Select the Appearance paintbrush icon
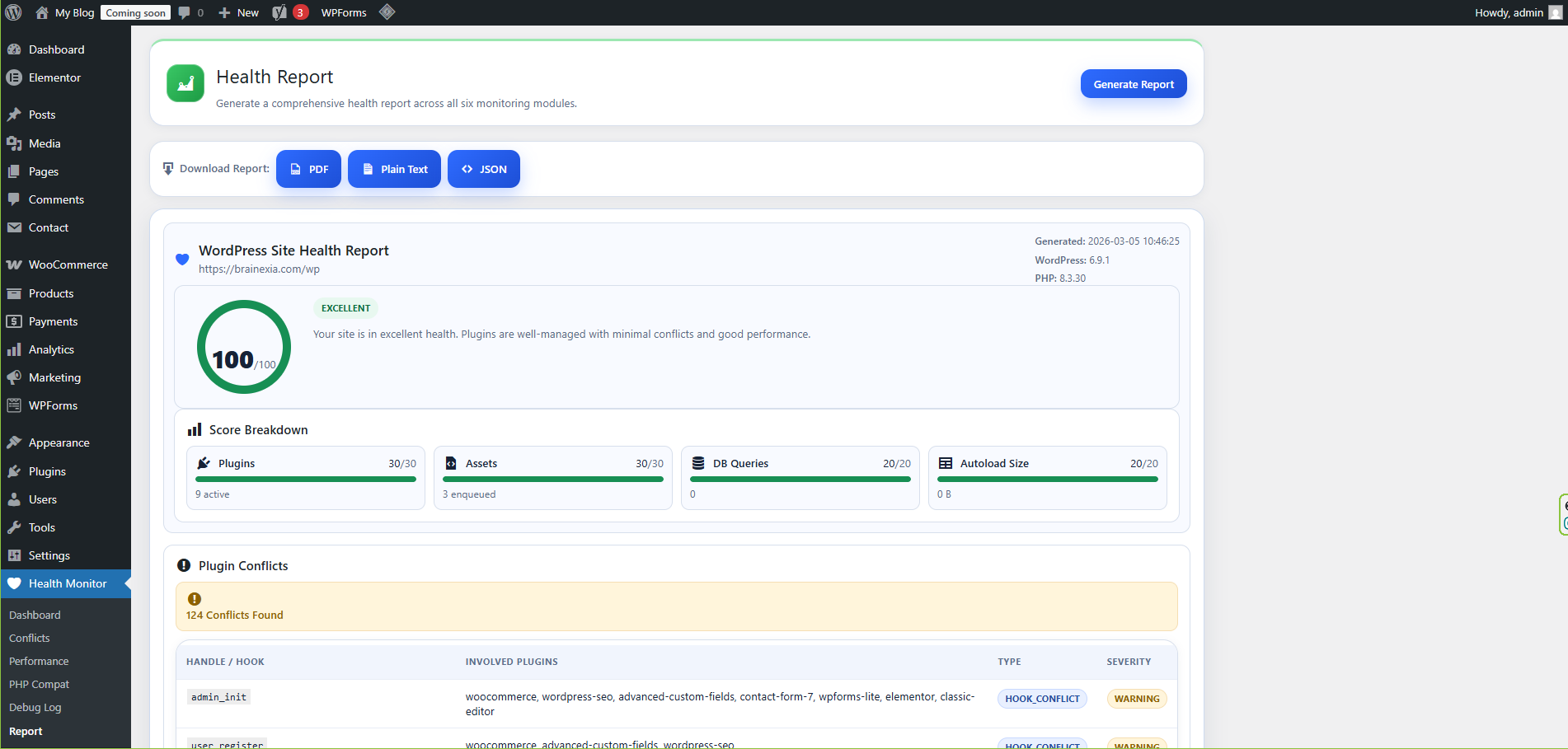 [14, 442]
